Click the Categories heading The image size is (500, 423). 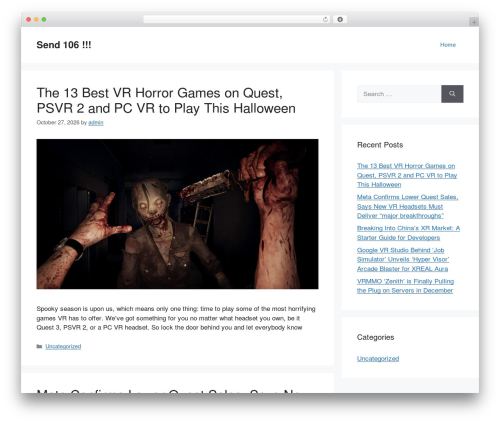pos(375,337)
